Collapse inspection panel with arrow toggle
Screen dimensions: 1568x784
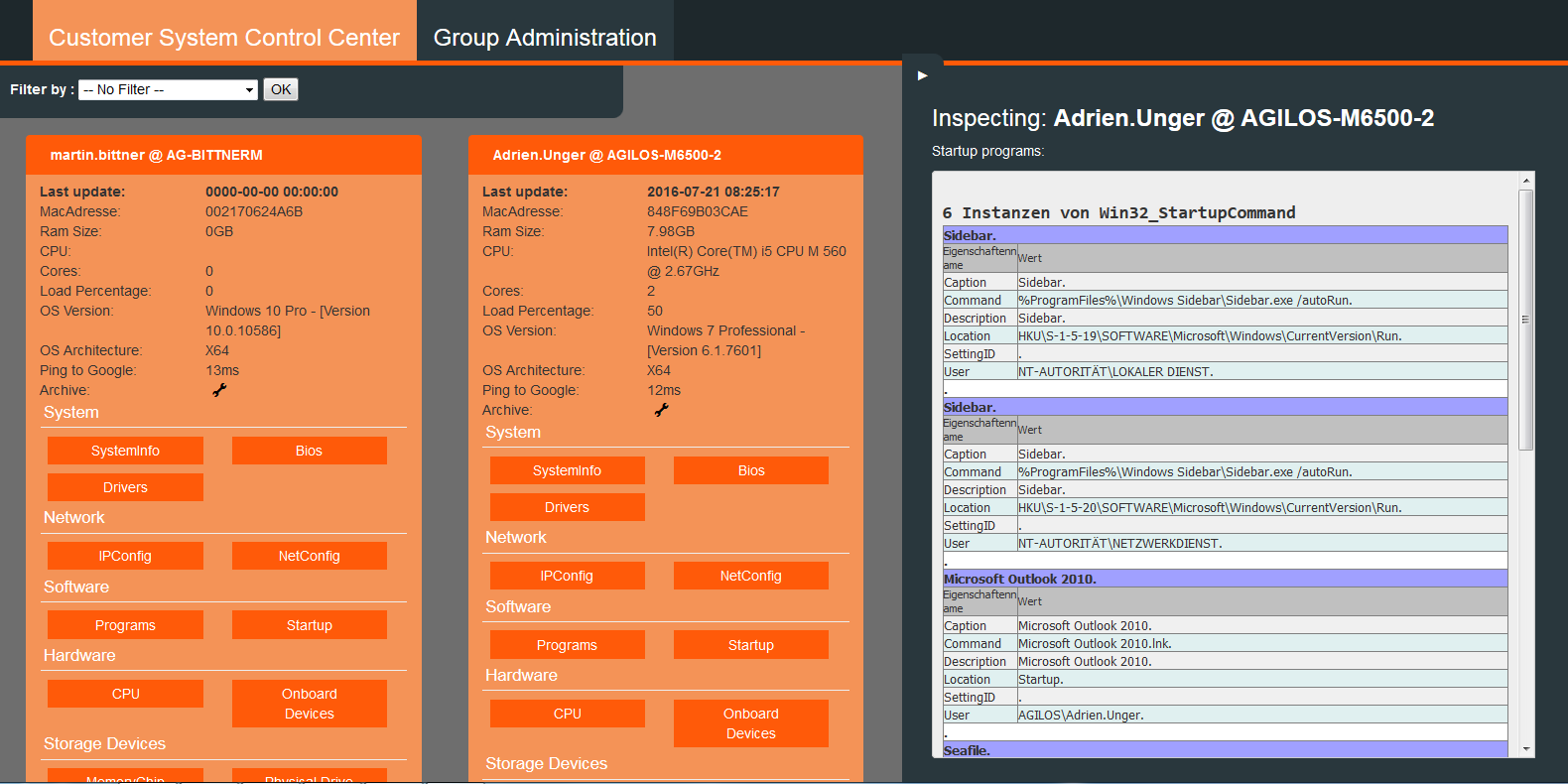[x=923, y=75]
